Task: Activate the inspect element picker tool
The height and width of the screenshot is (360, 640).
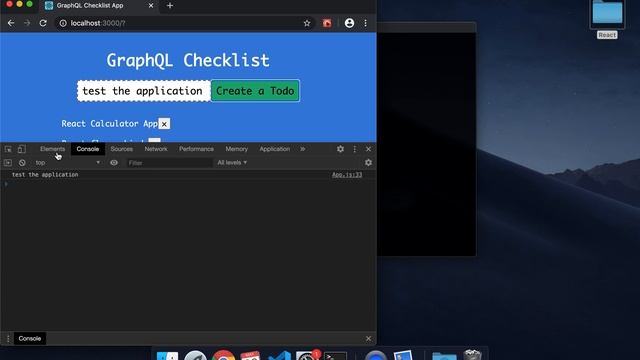Action: [8, 149]
